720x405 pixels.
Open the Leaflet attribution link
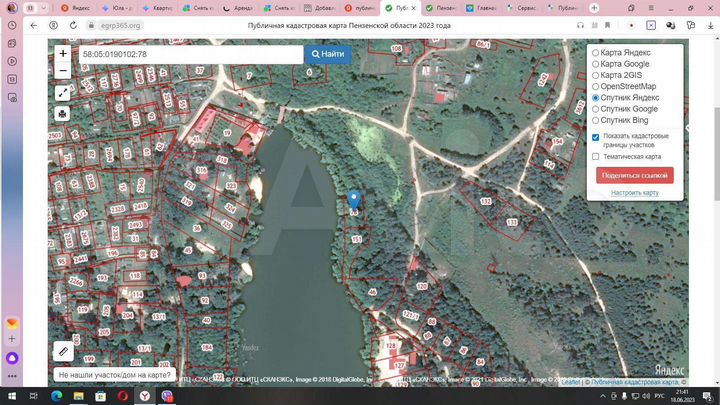pos(571,382)
